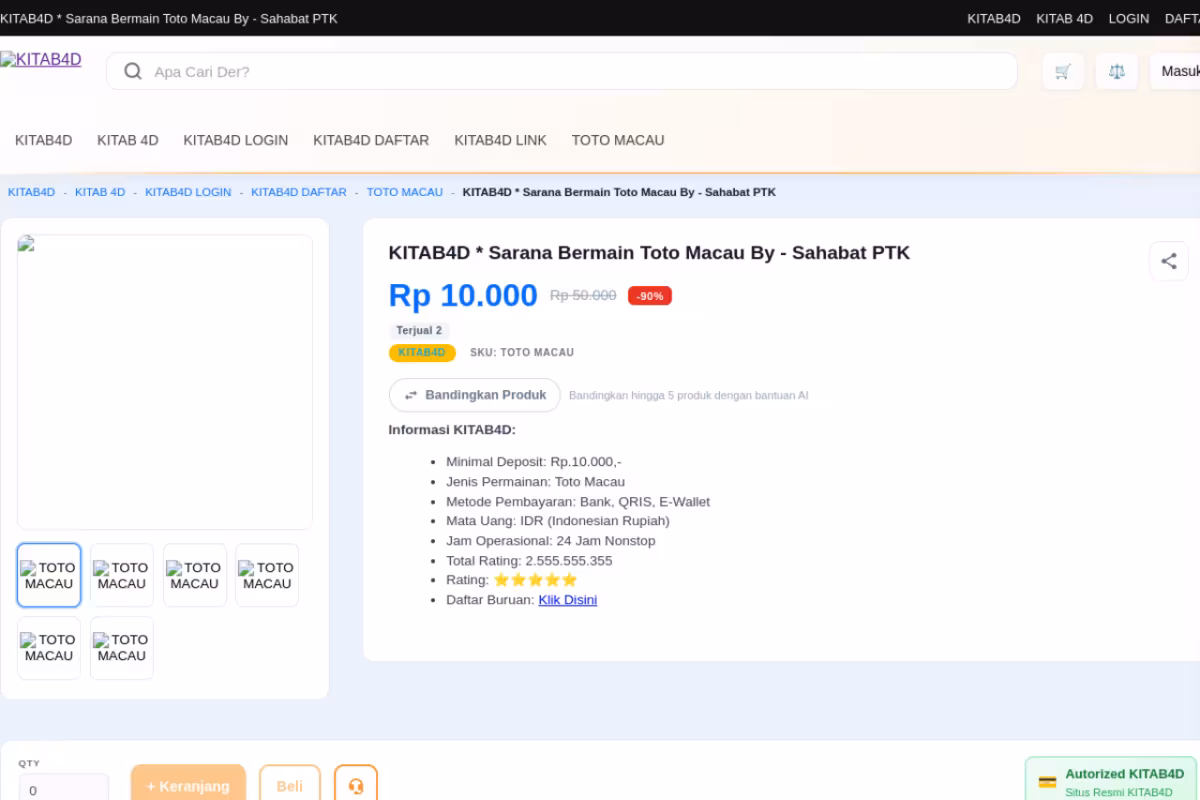Click 'Metode Pembayaran: Bank, QRIS, E-Wallet' line

tap(578, 502)
